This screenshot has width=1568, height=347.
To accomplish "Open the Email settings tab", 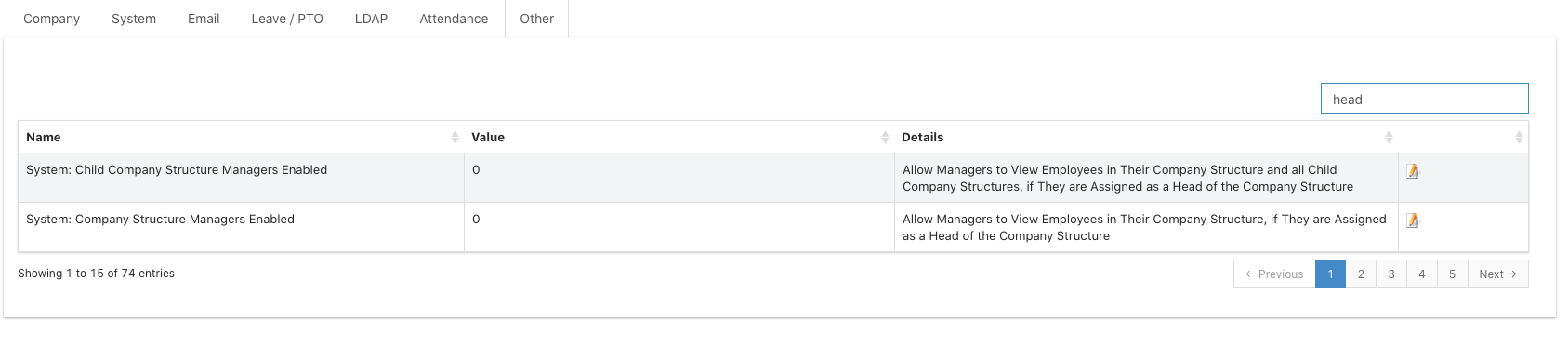I will (x=204, y=19).
